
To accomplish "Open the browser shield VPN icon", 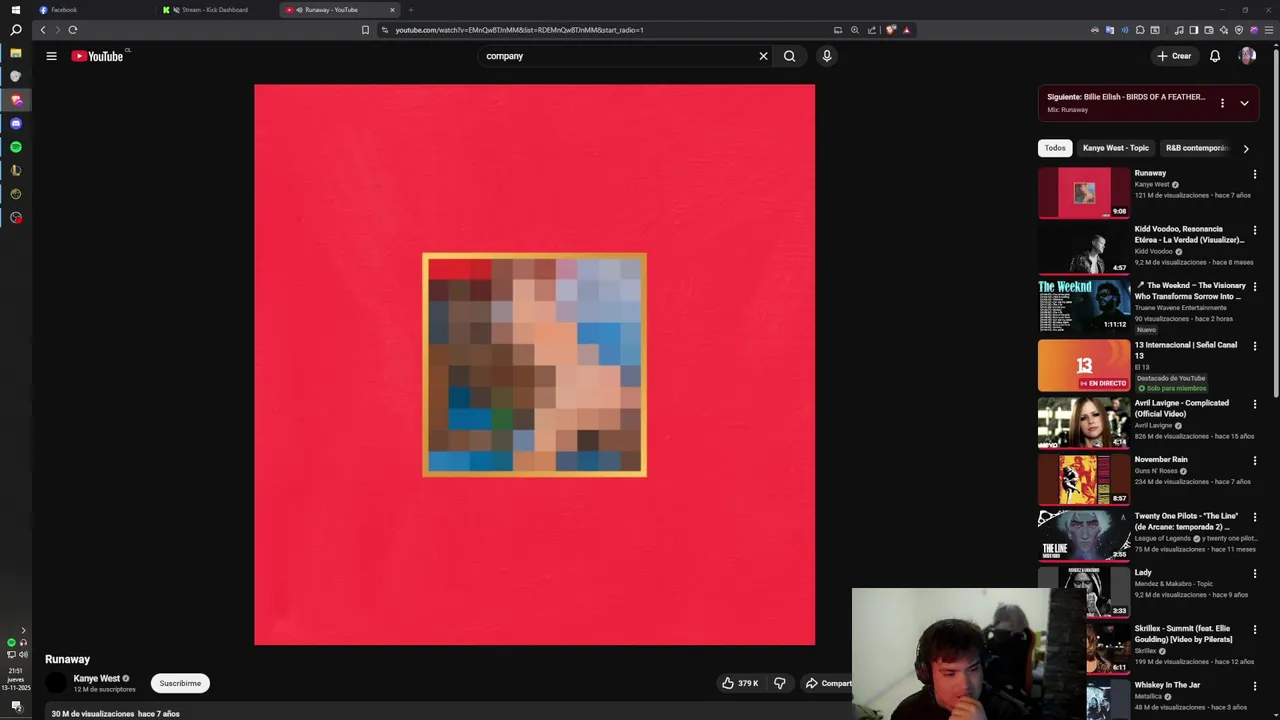I will pos(1239,30).
